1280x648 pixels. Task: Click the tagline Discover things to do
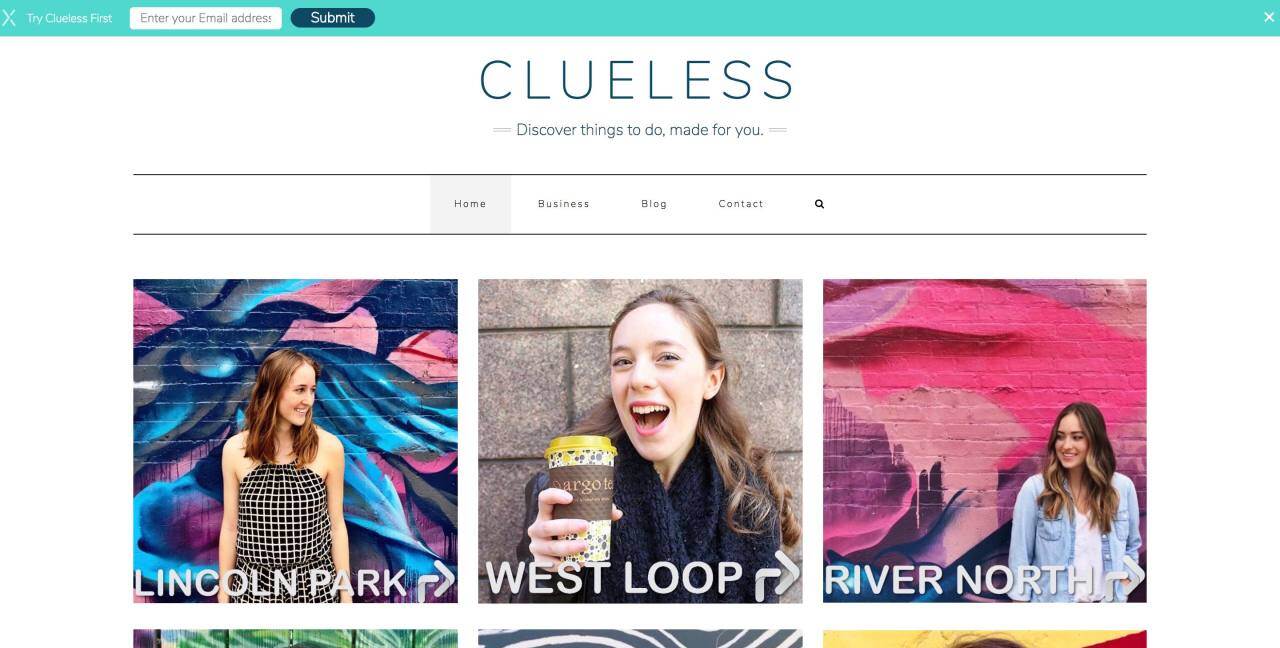(640, 130)
